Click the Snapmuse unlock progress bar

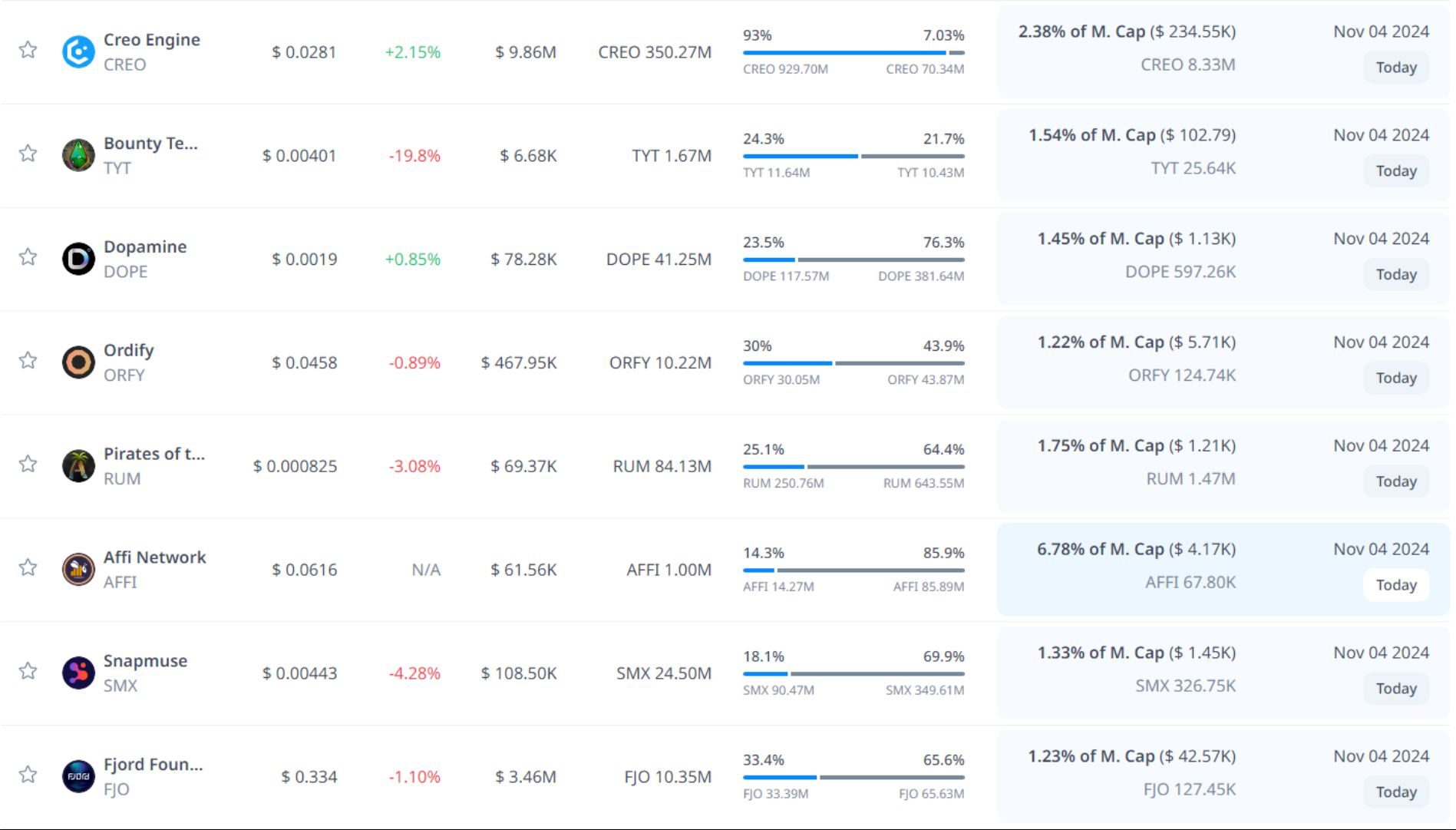(853, 674)
